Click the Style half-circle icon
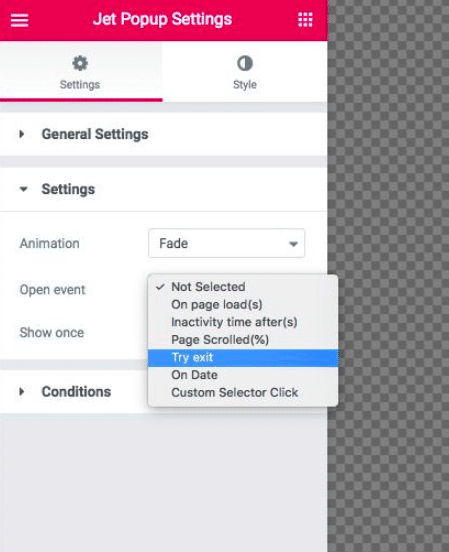449x552 pixels. 245,64
